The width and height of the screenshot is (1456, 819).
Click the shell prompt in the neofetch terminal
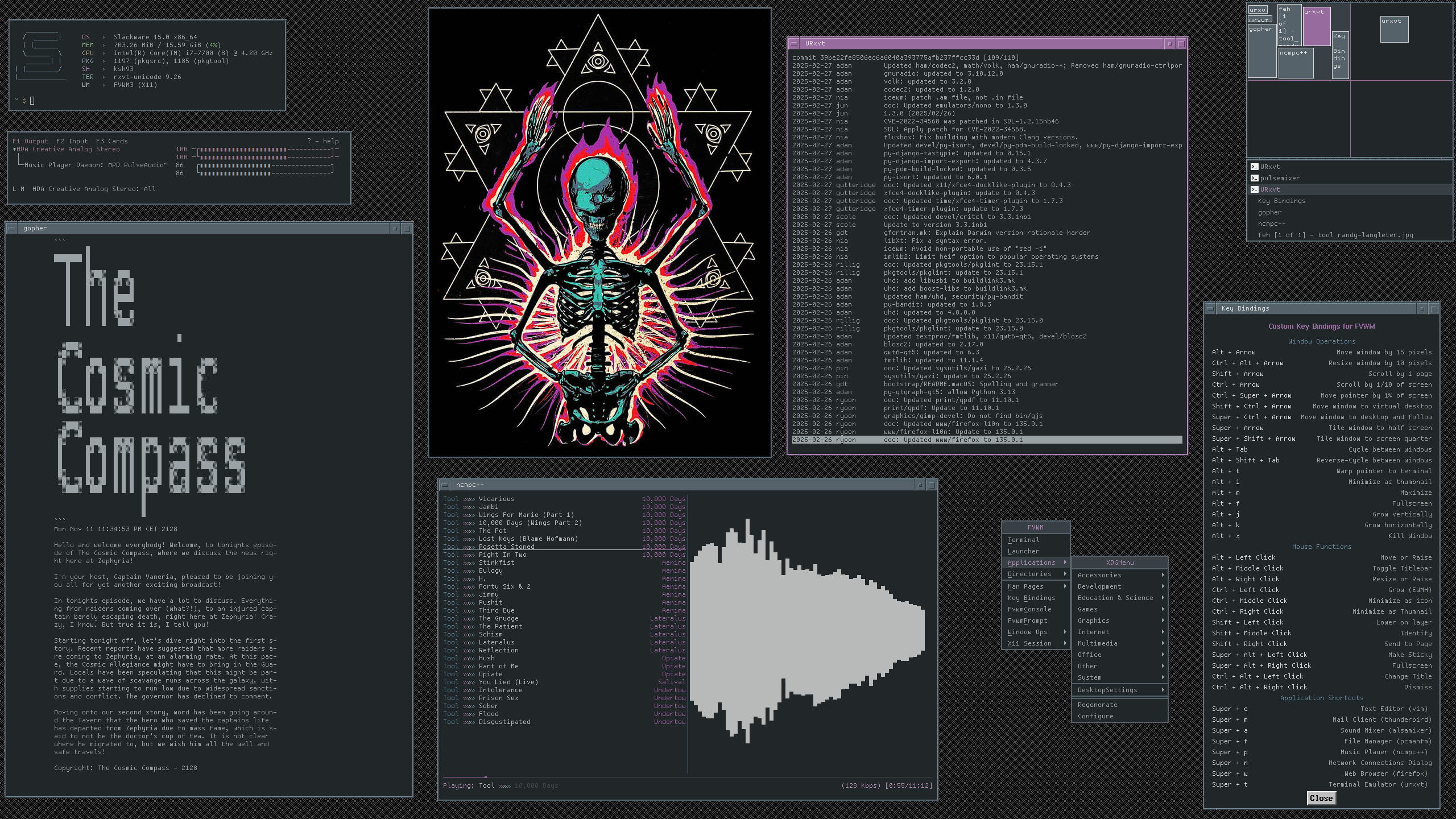24,101
